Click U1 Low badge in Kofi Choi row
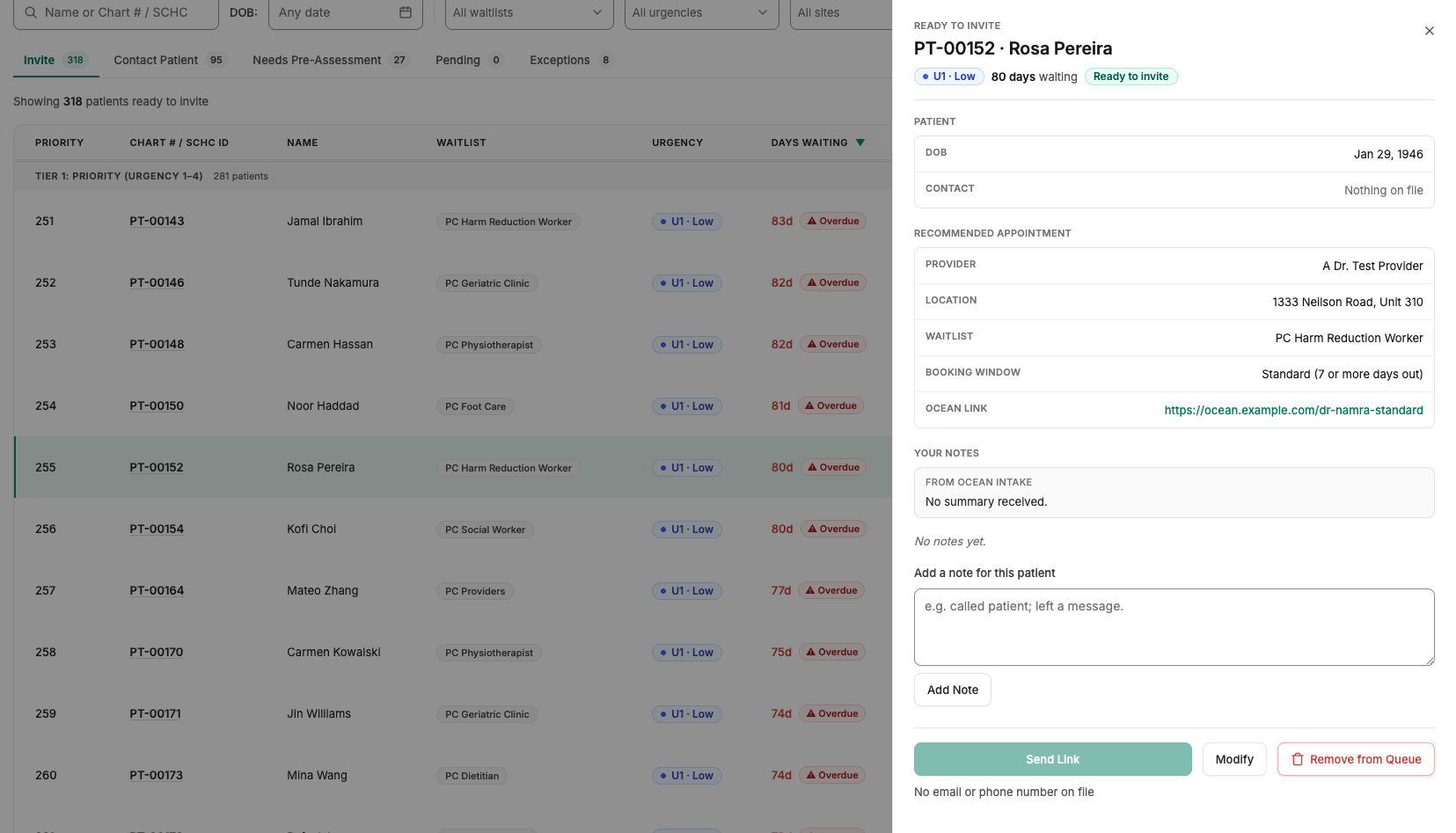 pos(687,530)
